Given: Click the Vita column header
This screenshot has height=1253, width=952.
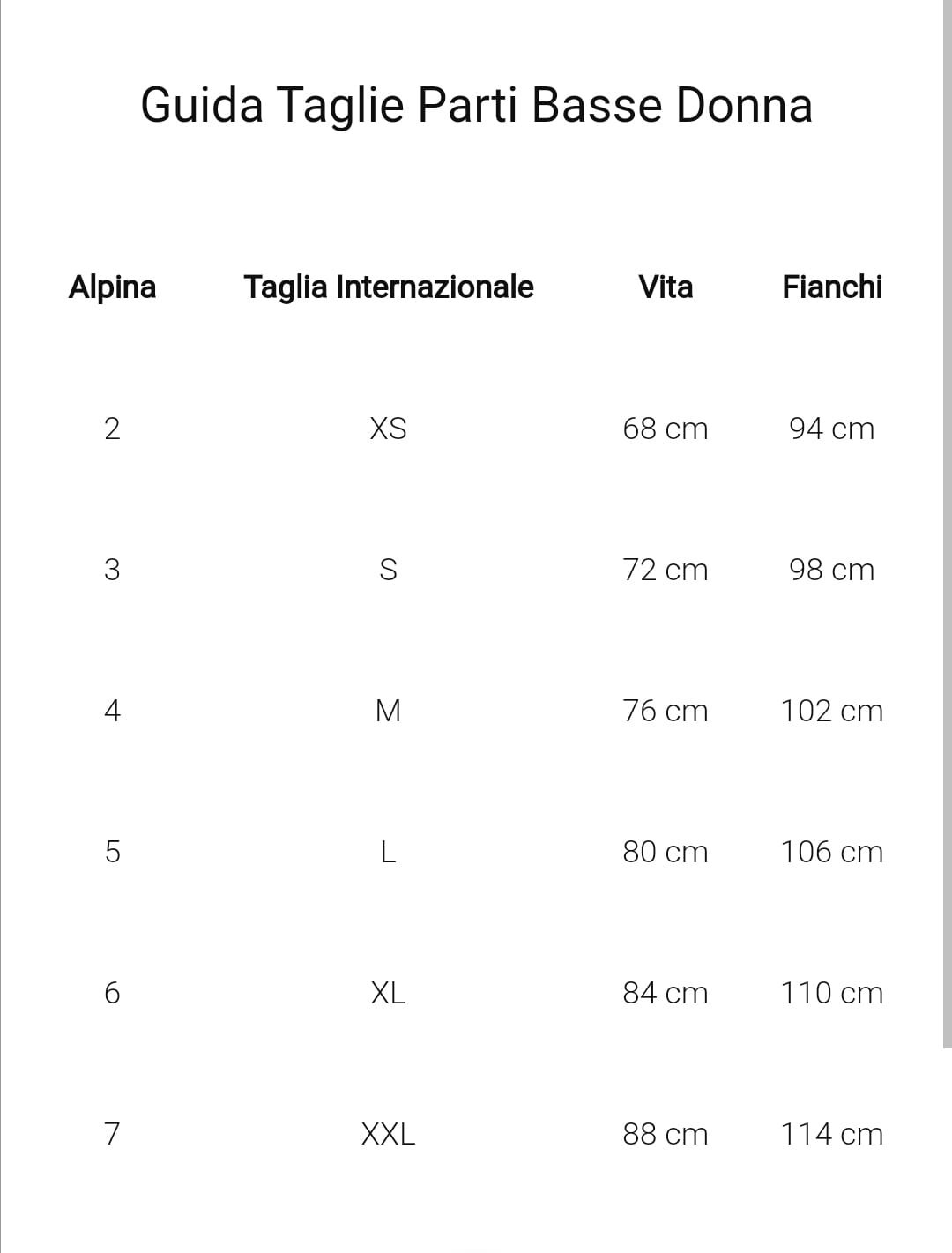Looking at the screenshot, I should pos(666,287).
